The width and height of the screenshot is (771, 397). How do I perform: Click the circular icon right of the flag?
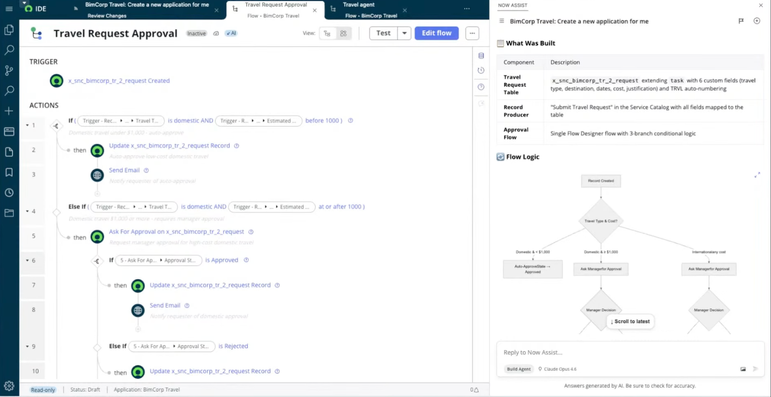pos(757,21)
